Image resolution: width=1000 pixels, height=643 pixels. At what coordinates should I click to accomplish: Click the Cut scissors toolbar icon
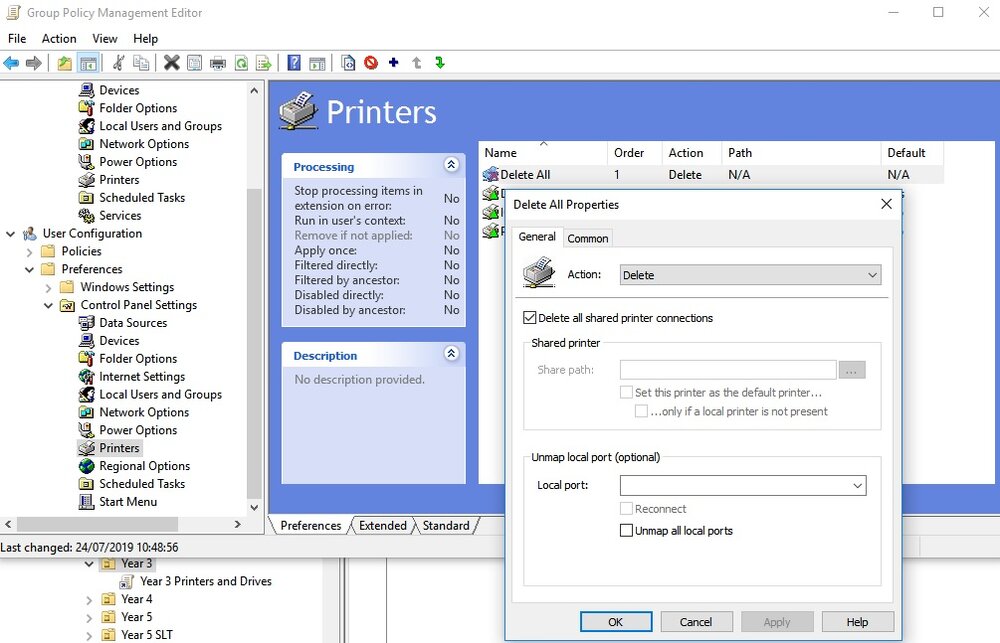[x=119, y=63]
